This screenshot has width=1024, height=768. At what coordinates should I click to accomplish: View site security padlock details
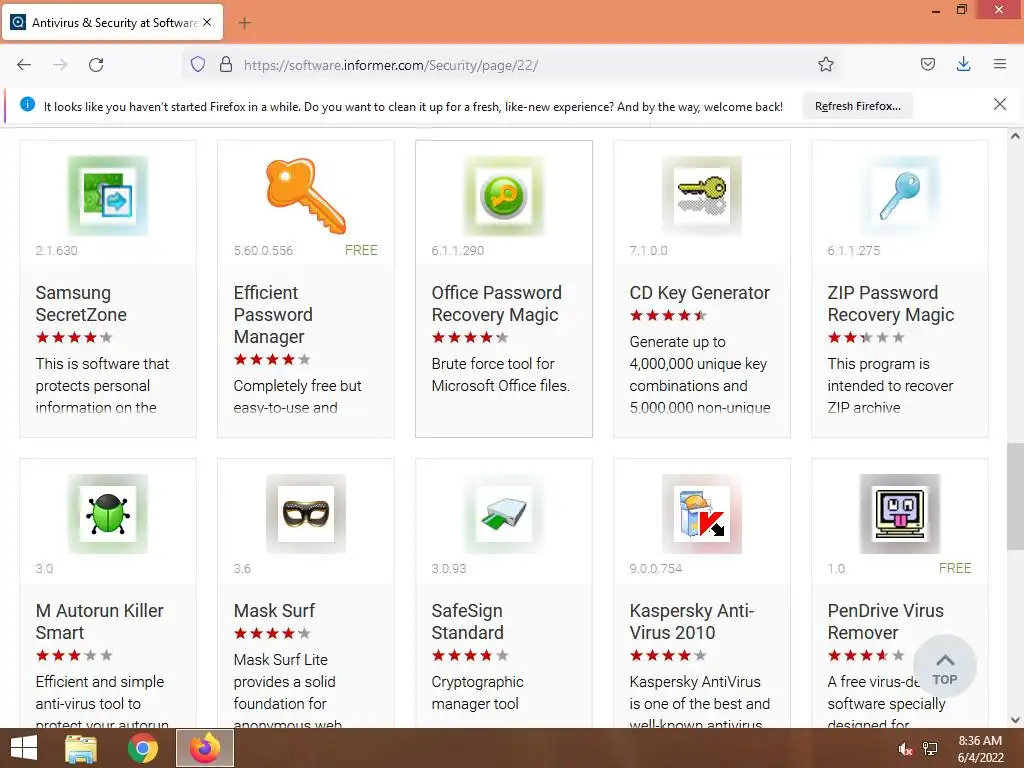click(x=226, y=65)
